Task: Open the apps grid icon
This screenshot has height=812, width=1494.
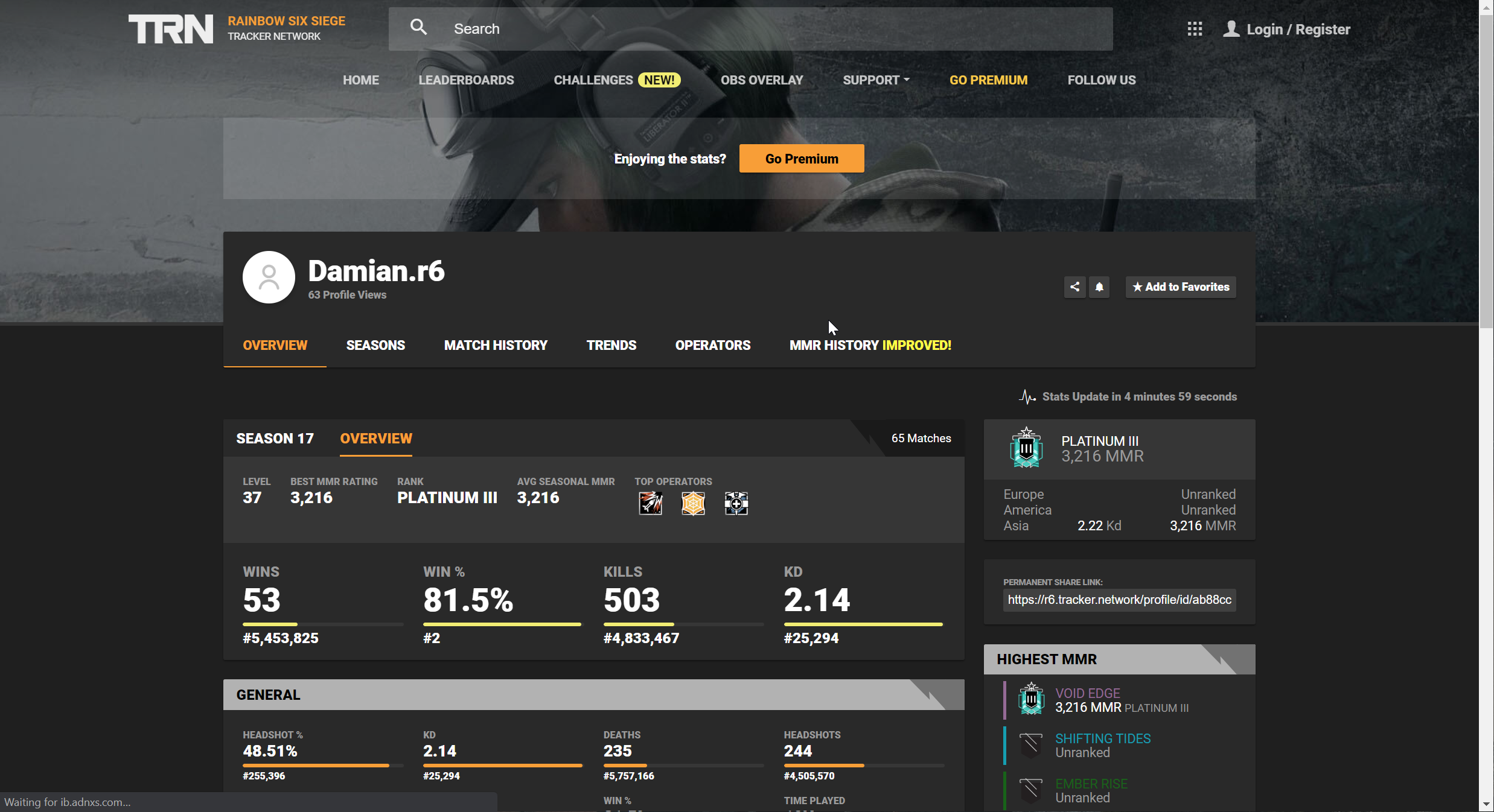Action: (1195, 29)
